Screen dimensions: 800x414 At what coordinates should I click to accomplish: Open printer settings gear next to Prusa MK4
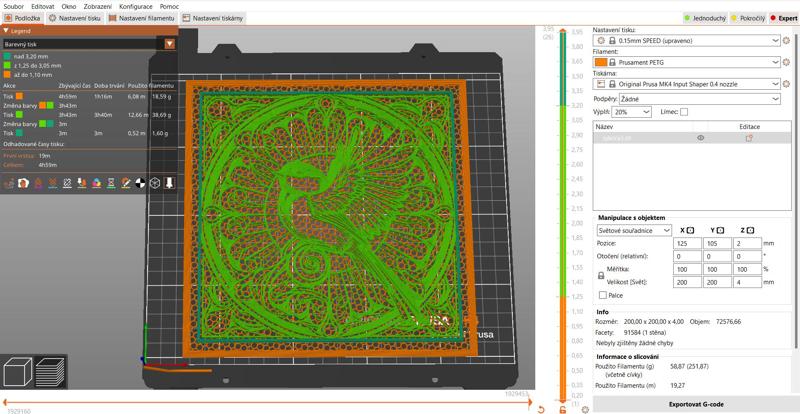(786, 84)
